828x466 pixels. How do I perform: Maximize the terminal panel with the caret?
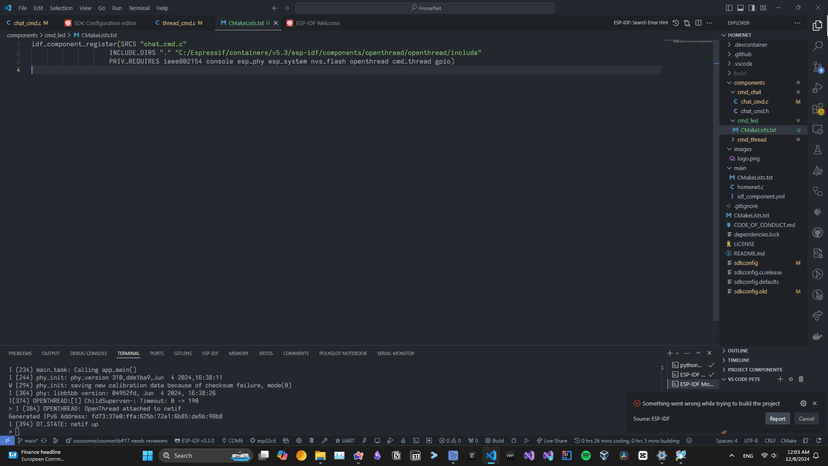click(698, 353)
